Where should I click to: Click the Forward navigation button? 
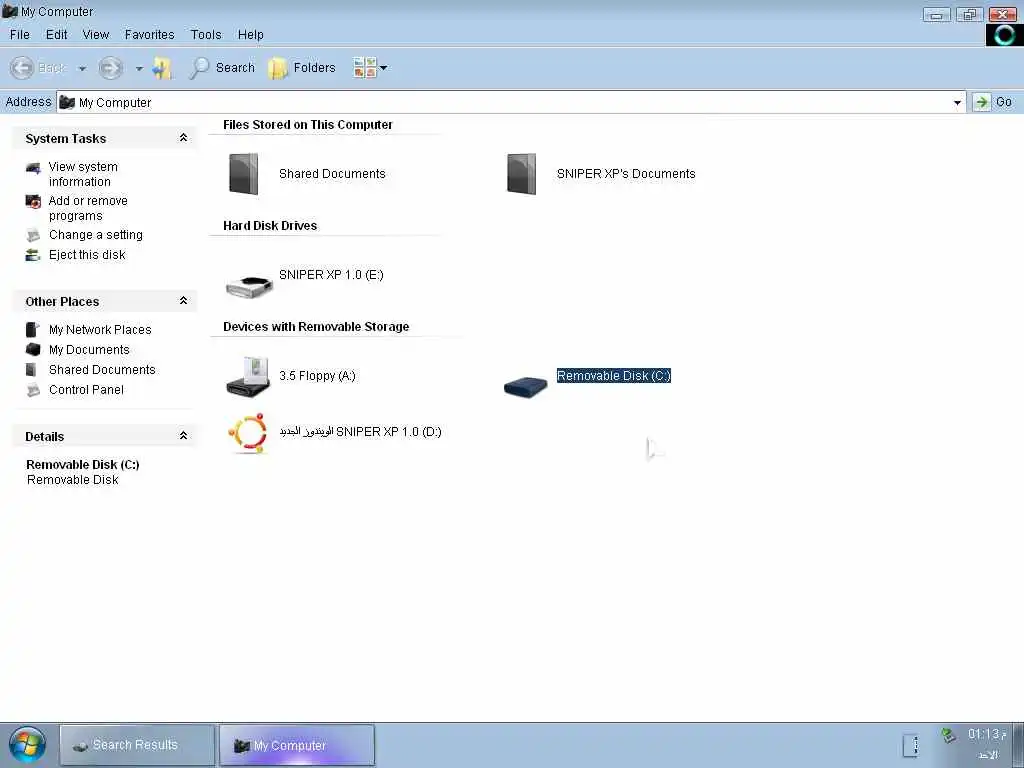pyautogui.click(x=110, y=67)
